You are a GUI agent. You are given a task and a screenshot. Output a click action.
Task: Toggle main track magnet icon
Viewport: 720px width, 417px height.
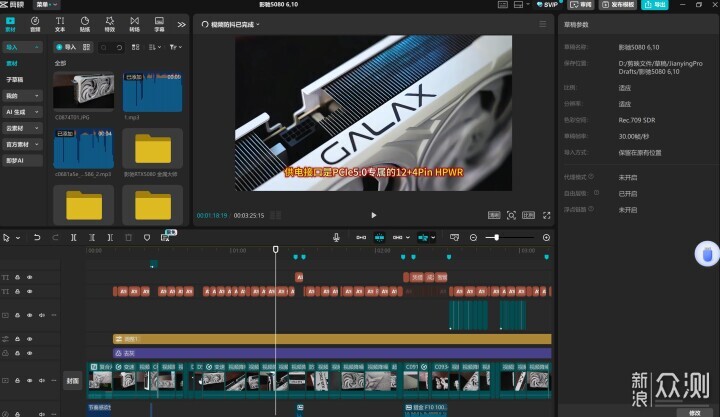pyautogui.click(x=361, y=237)
